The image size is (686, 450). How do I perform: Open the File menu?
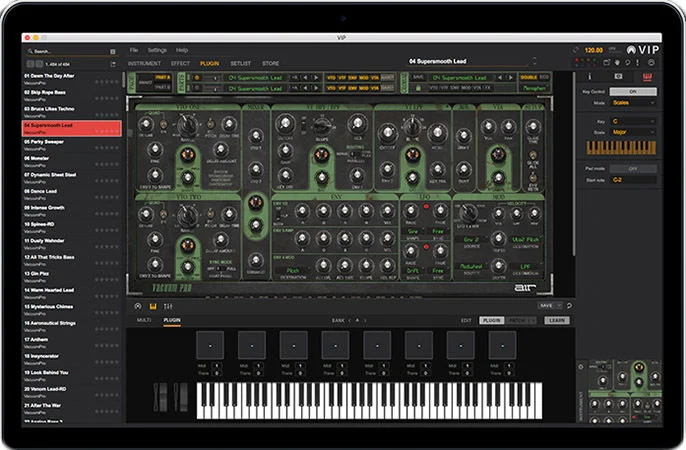(x=133, y=50)
